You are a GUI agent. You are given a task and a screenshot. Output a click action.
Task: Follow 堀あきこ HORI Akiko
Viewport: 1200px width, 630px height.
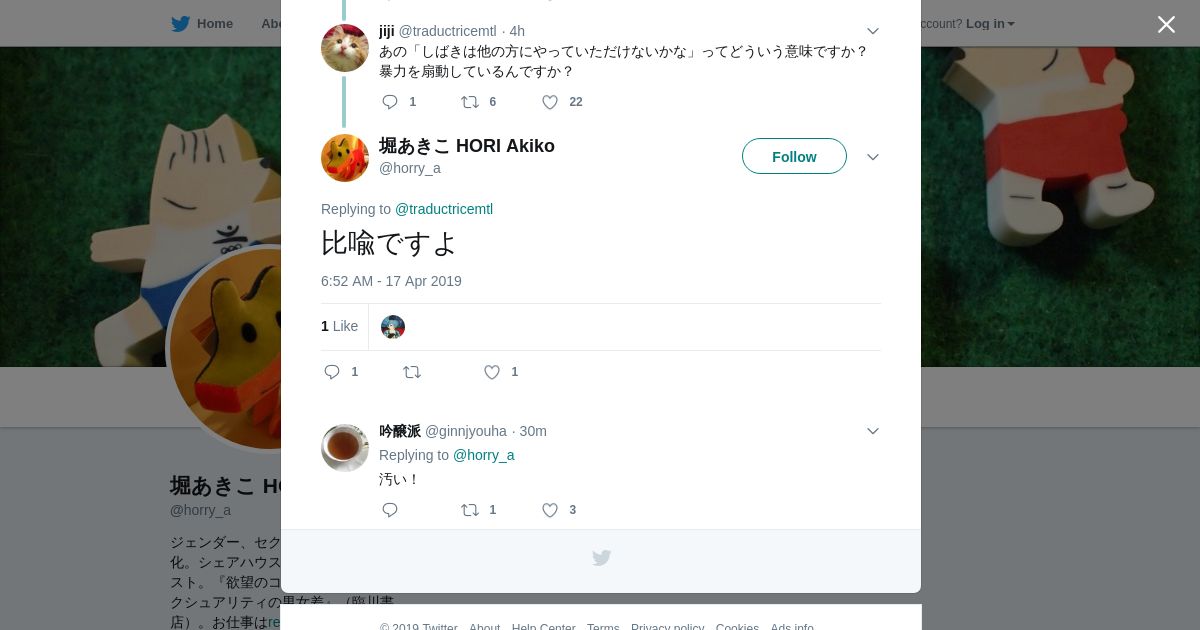[794, 157]
